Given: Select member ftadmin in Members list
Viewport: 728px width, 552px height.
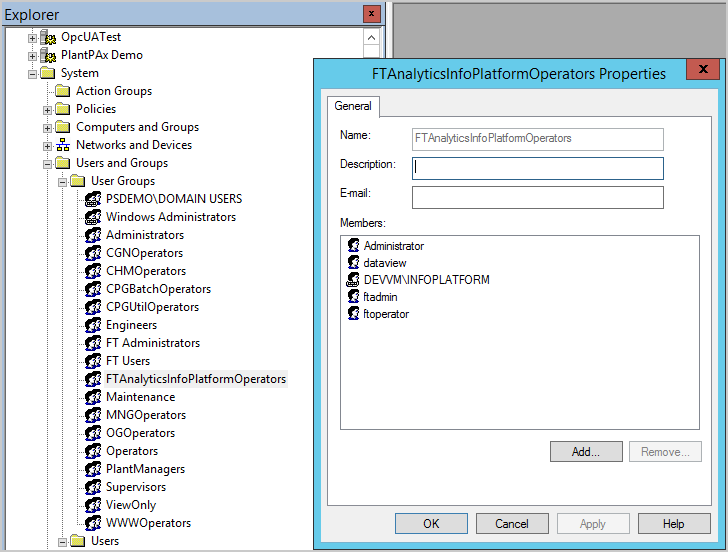Looking at the screenshot, I should (380, 297).
